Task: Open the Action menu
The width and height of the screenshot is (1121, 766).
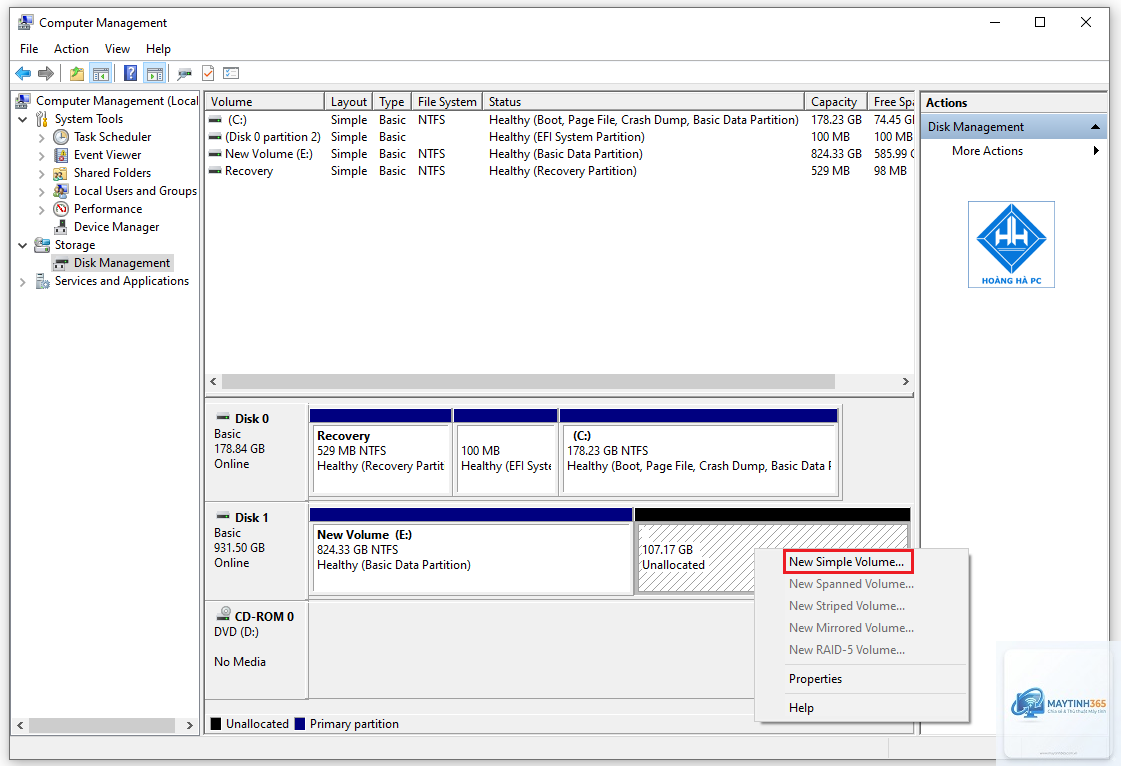Action: coord(71,49)
